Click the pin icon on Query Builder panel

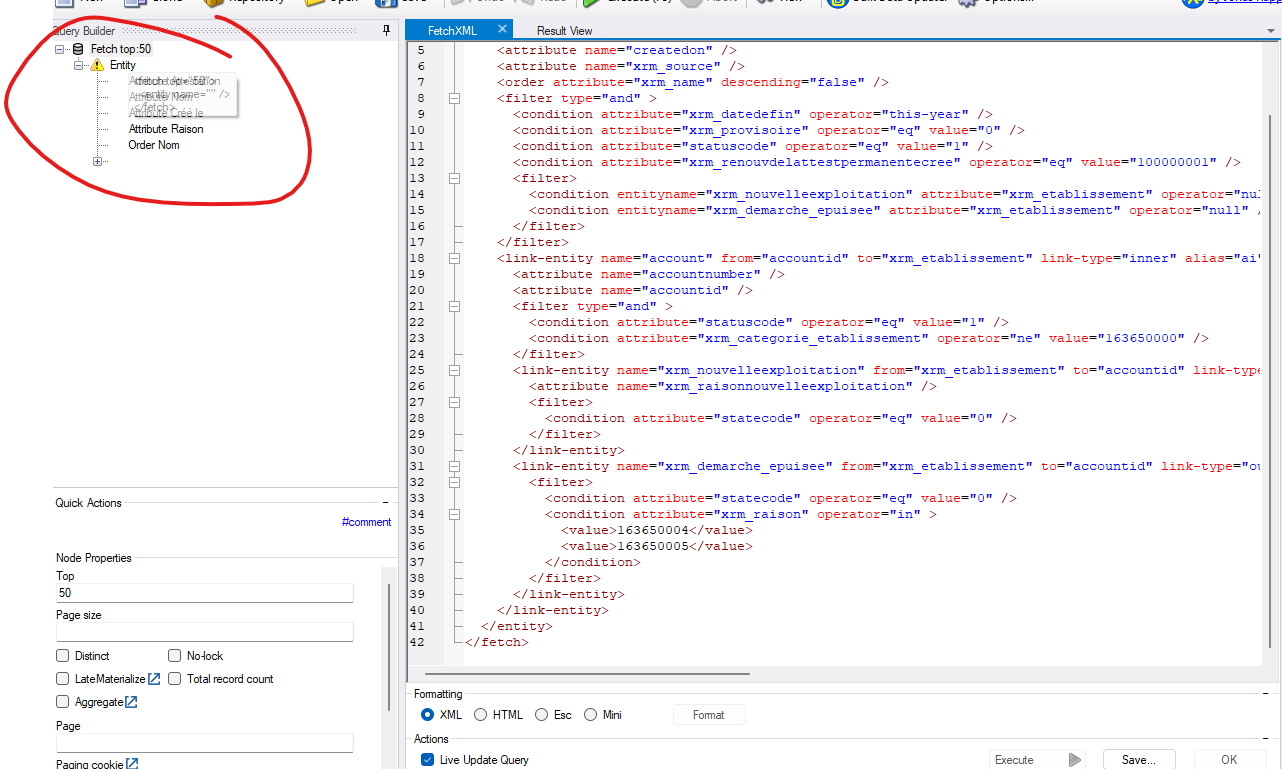pyautogui.click(x=384, y=30)
